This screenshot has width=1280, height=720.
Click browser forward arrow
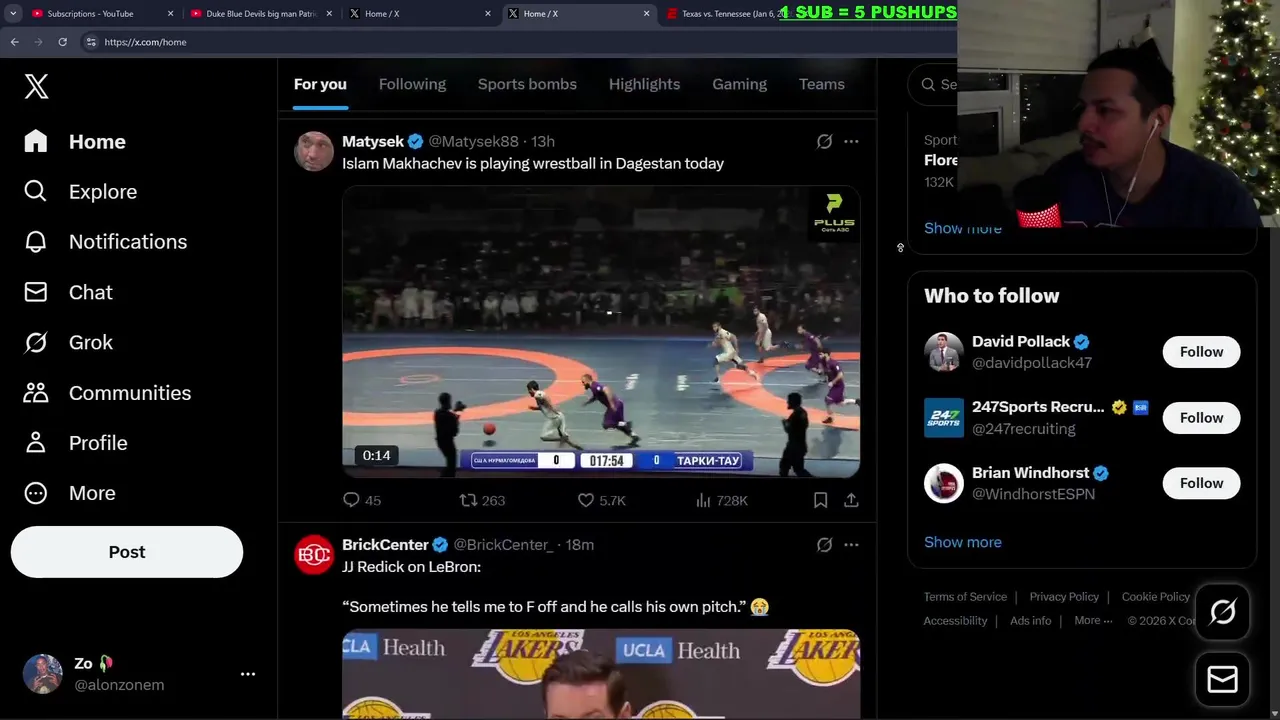(38, 42)
